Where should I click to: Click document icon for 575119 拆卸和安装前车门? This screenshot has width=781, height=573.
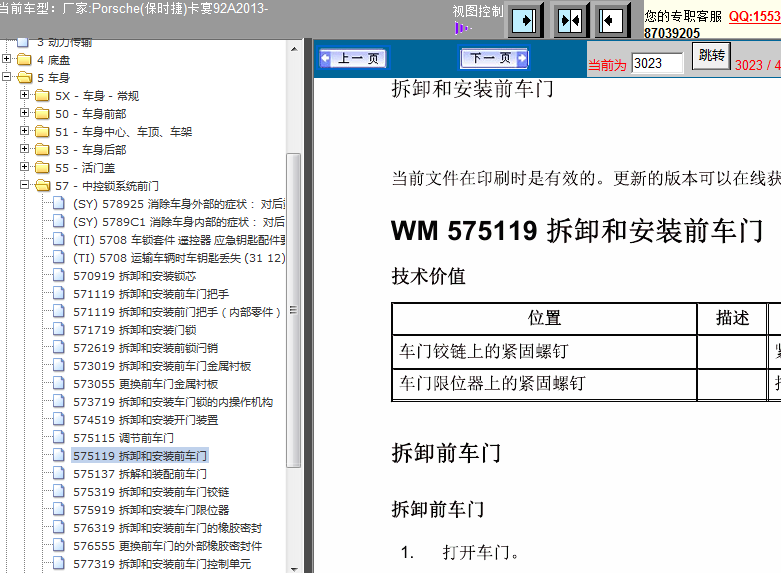pyautogui.click(x=59, y=455)
